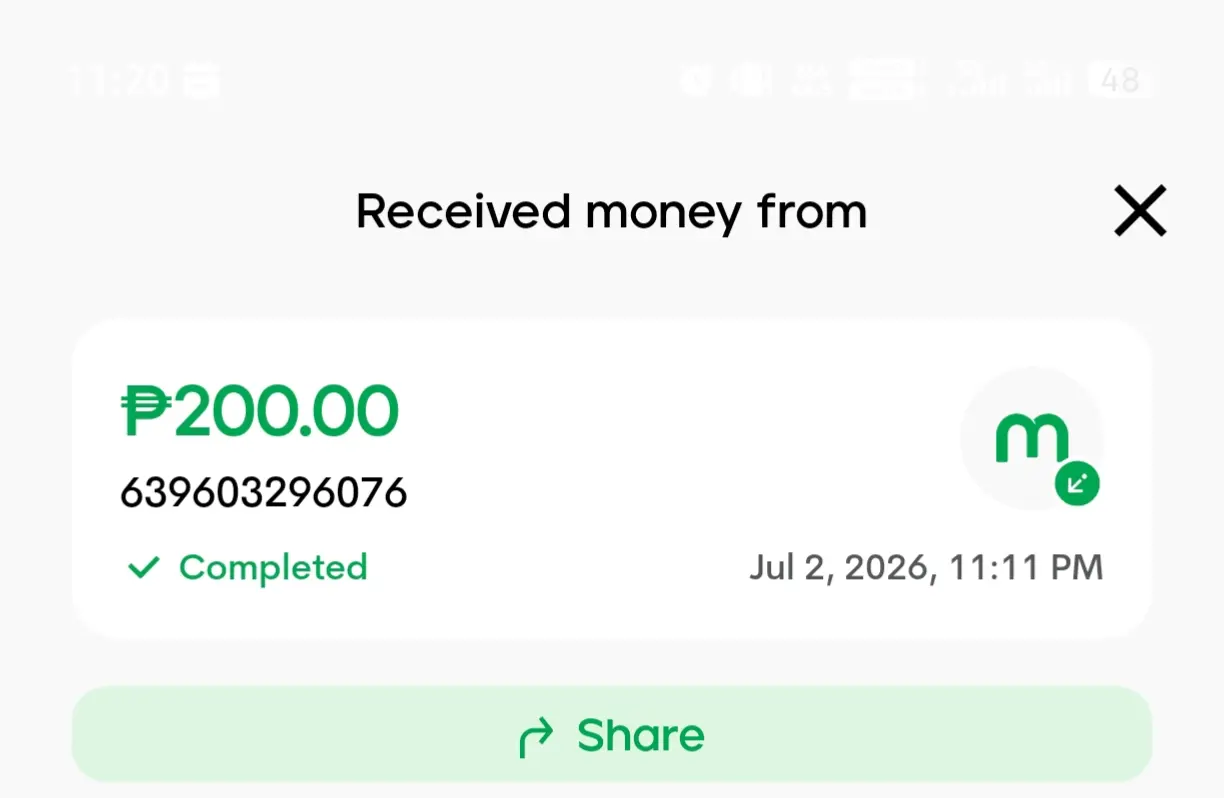Open the green m sender avatar
This screenshot has width=1224, height=798.
(1032, 439)
